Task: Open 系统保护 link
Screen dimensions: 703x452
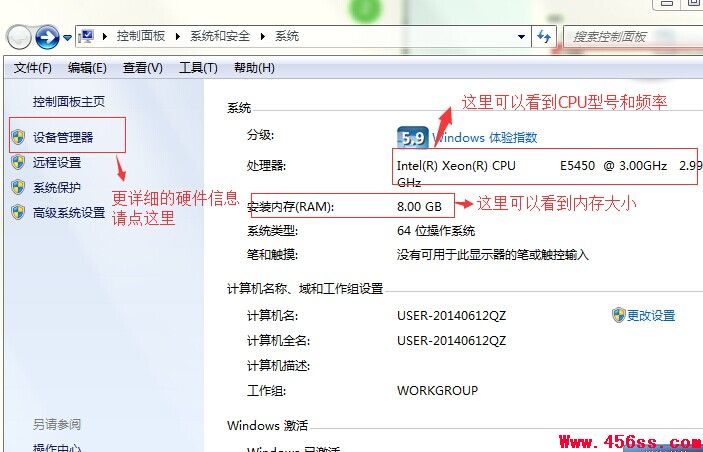Action: click(x=57, y=187)
